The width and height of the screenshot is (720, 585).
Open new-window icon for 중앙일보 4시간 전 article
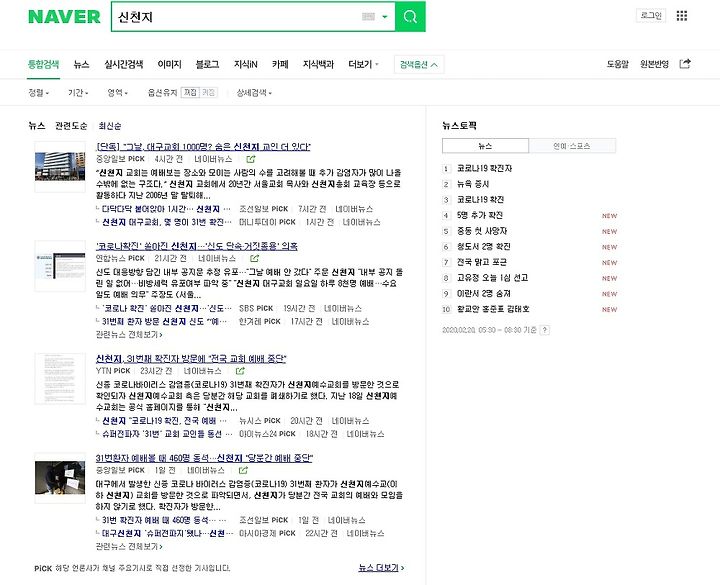pyautogui.click(x=251, y=159)
